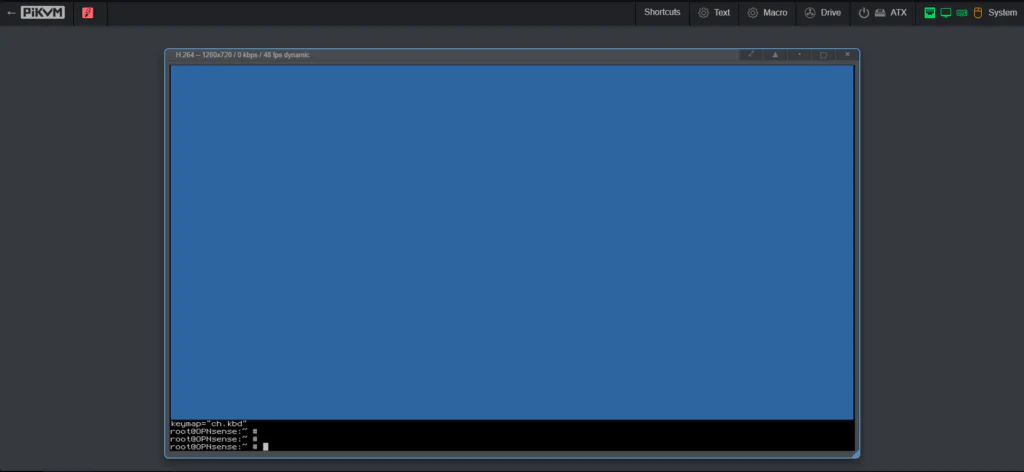Open the System menu

click(1002, 13)
